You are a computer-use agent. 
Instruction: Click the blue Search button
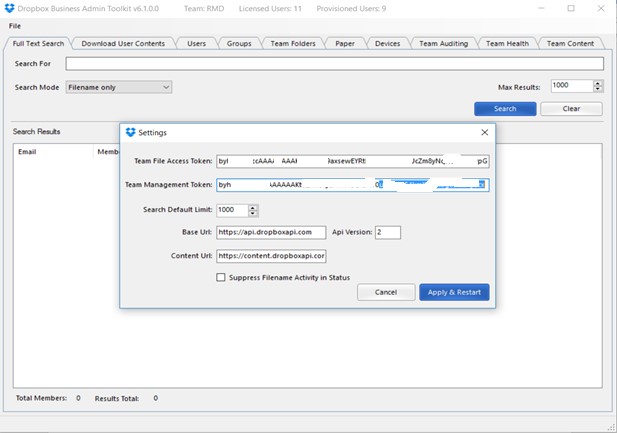(505, 109)
